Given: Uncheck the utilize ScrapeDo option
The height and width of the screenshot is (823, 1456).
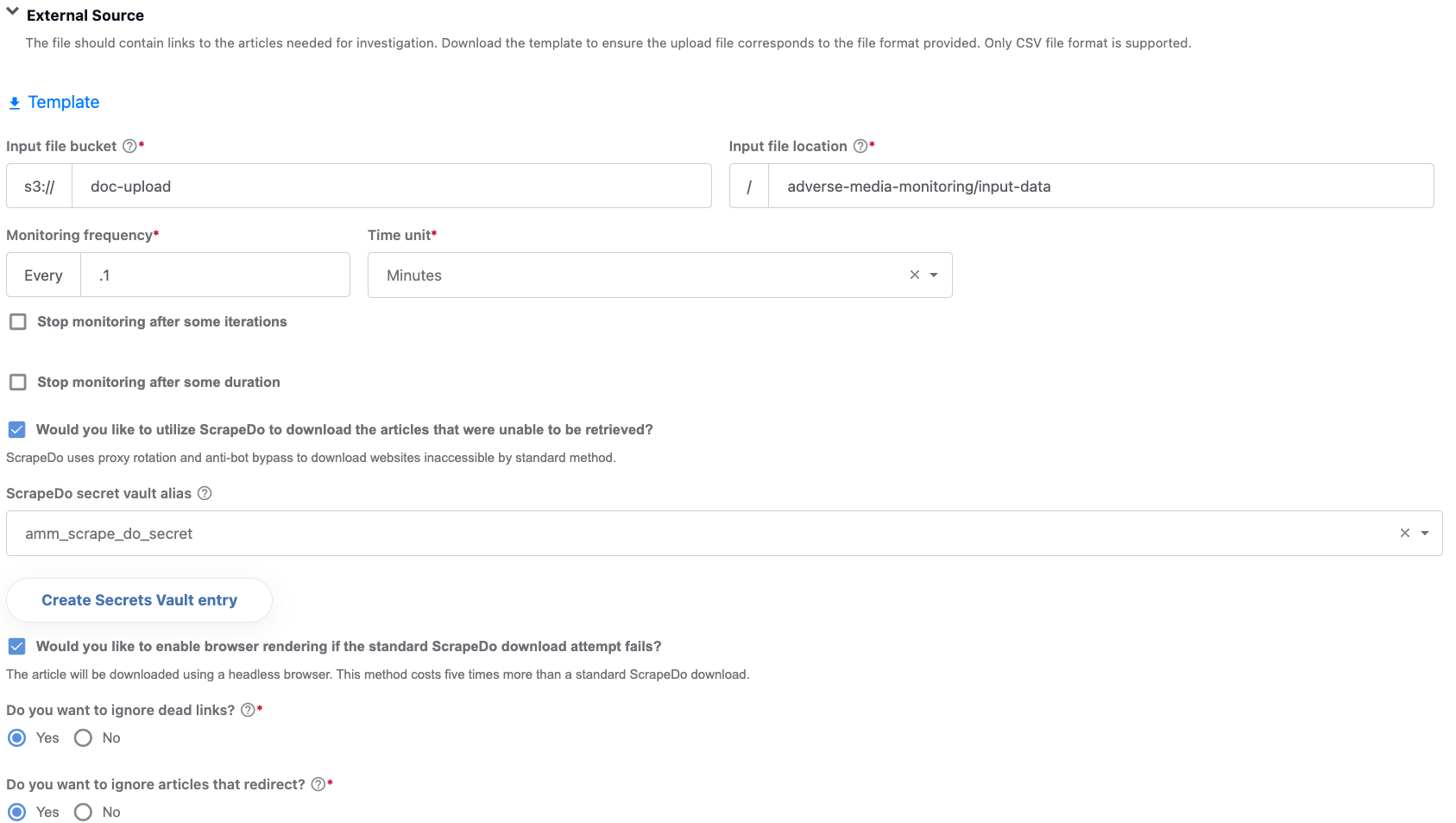Looking at the screenshot, I should click(x=16, y=429).
